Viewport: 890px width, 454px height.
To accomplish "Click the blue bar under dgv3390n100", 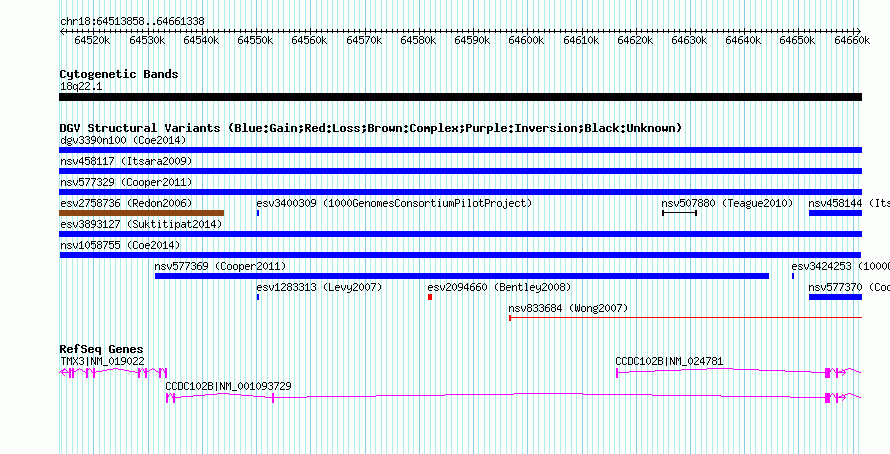I will [x=460, y=150].
